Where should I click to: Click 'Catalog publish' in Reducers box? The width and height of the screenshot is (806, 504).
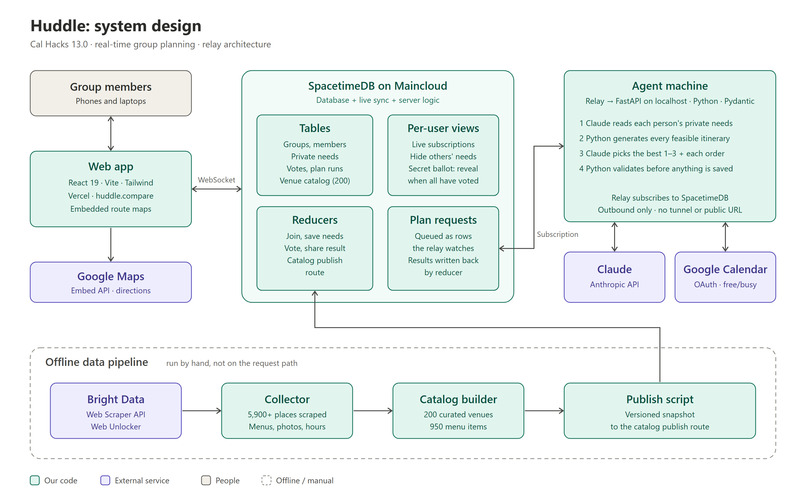[x=315, y=260]
